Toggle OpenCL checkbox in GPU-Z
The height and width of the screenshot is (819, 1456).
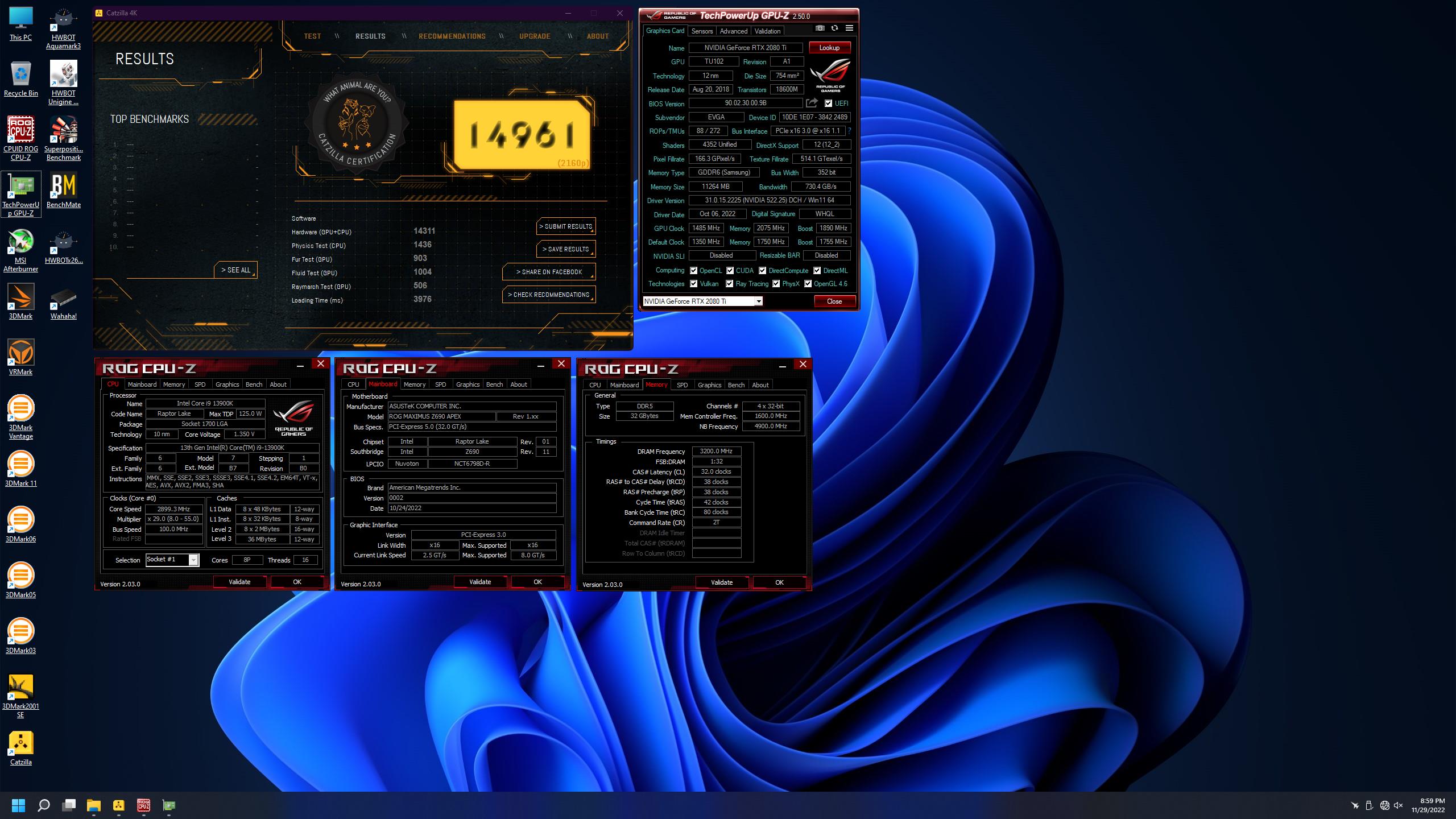point(693,271)
